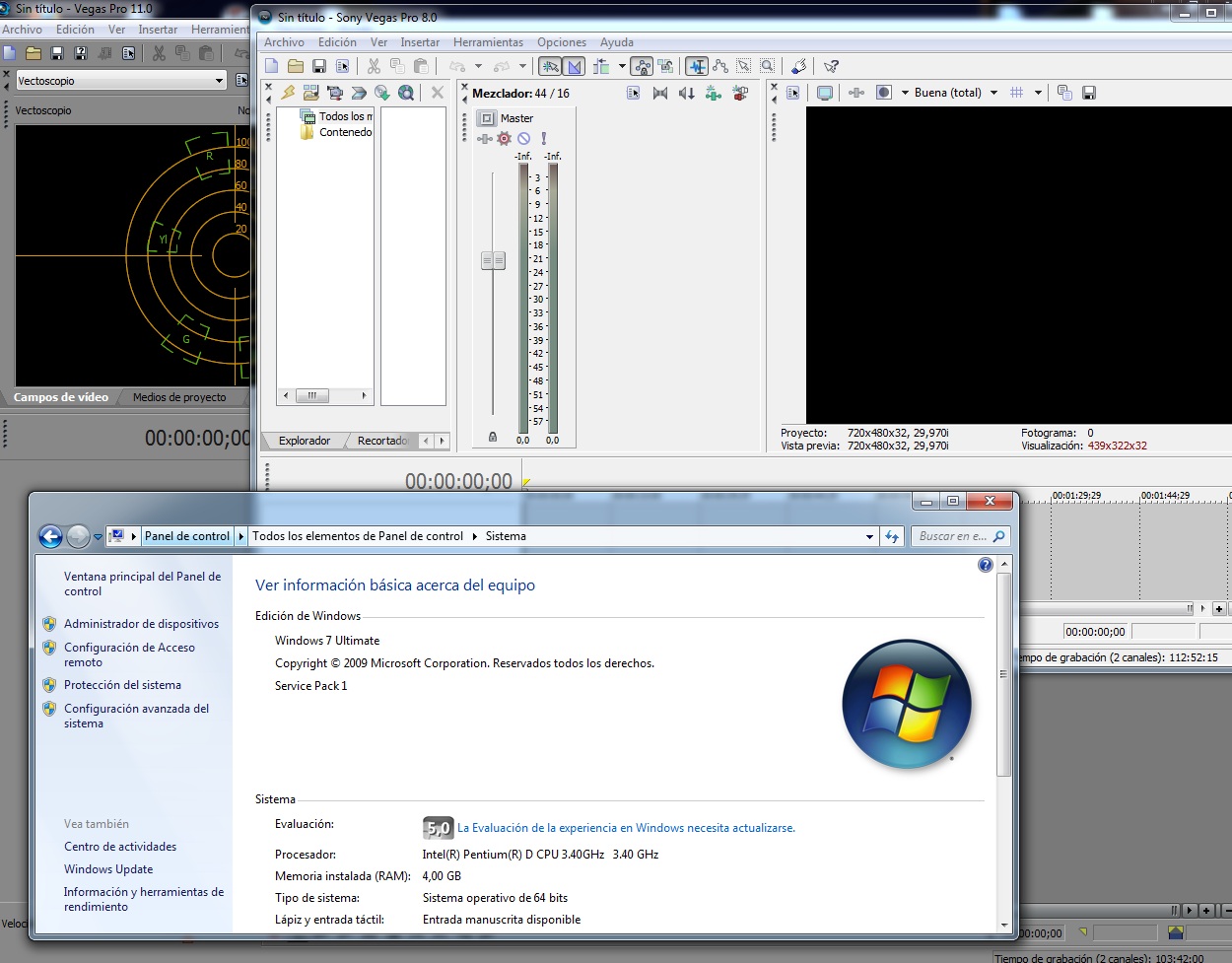Open the Redo history dropdown arrow in Vegas 8.0
Image resolution: width=1232 pixels, height=963 pixels.
pyautogui.click(x=522, y=66)
